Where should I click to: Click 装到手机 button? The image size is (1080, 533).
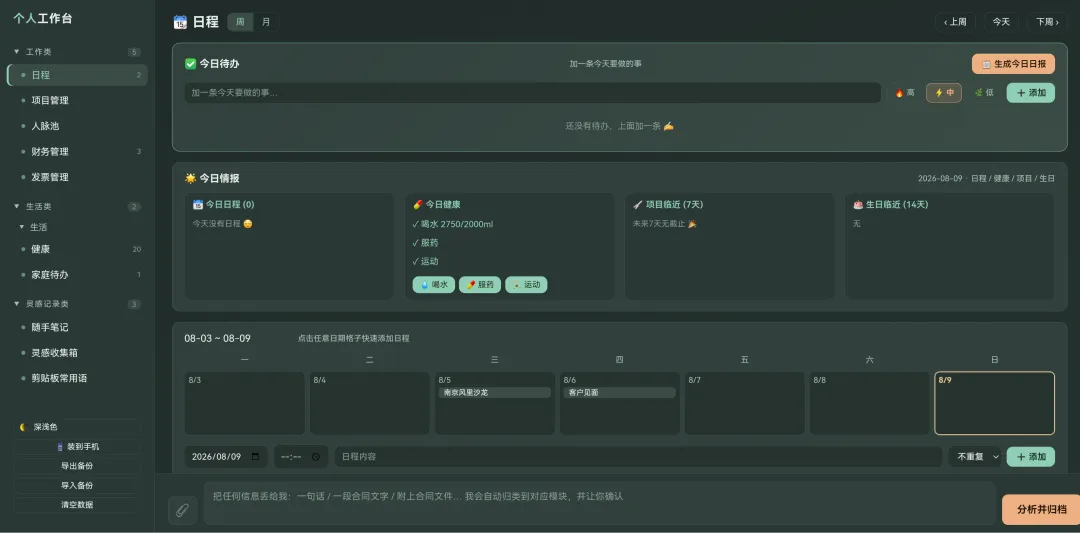point(77,446)
